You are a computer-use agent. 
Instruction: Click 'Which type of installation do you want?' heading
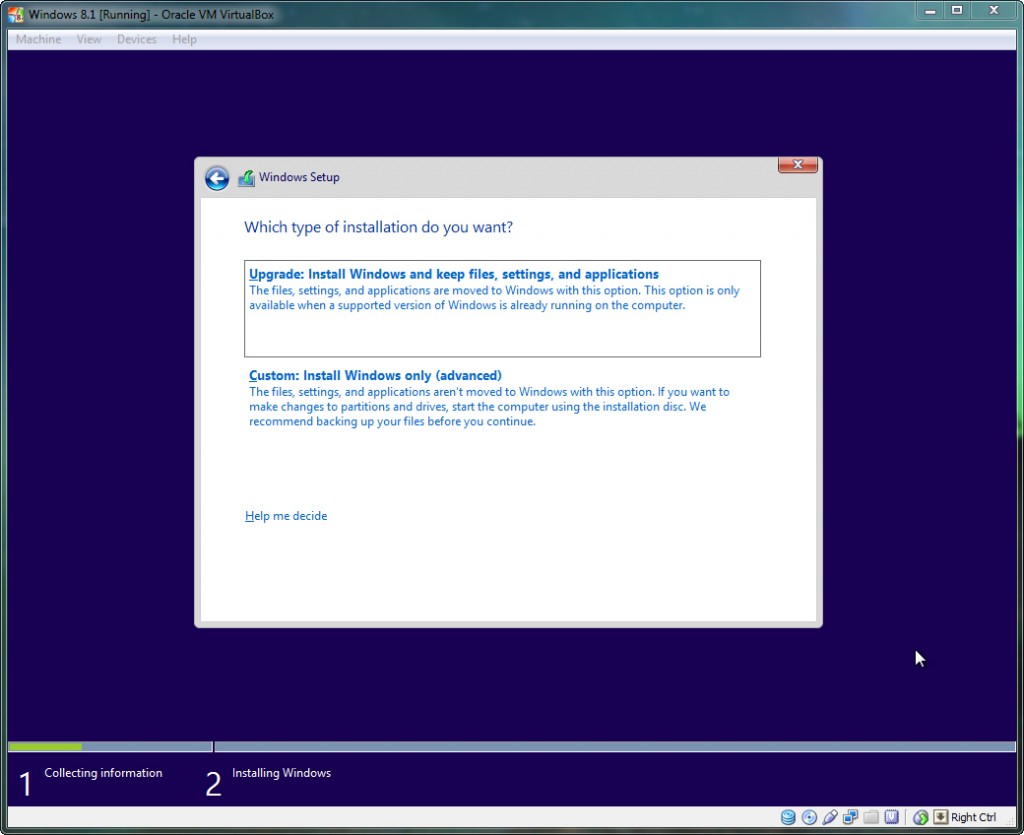pyautogui.click(x=379, y=227)
